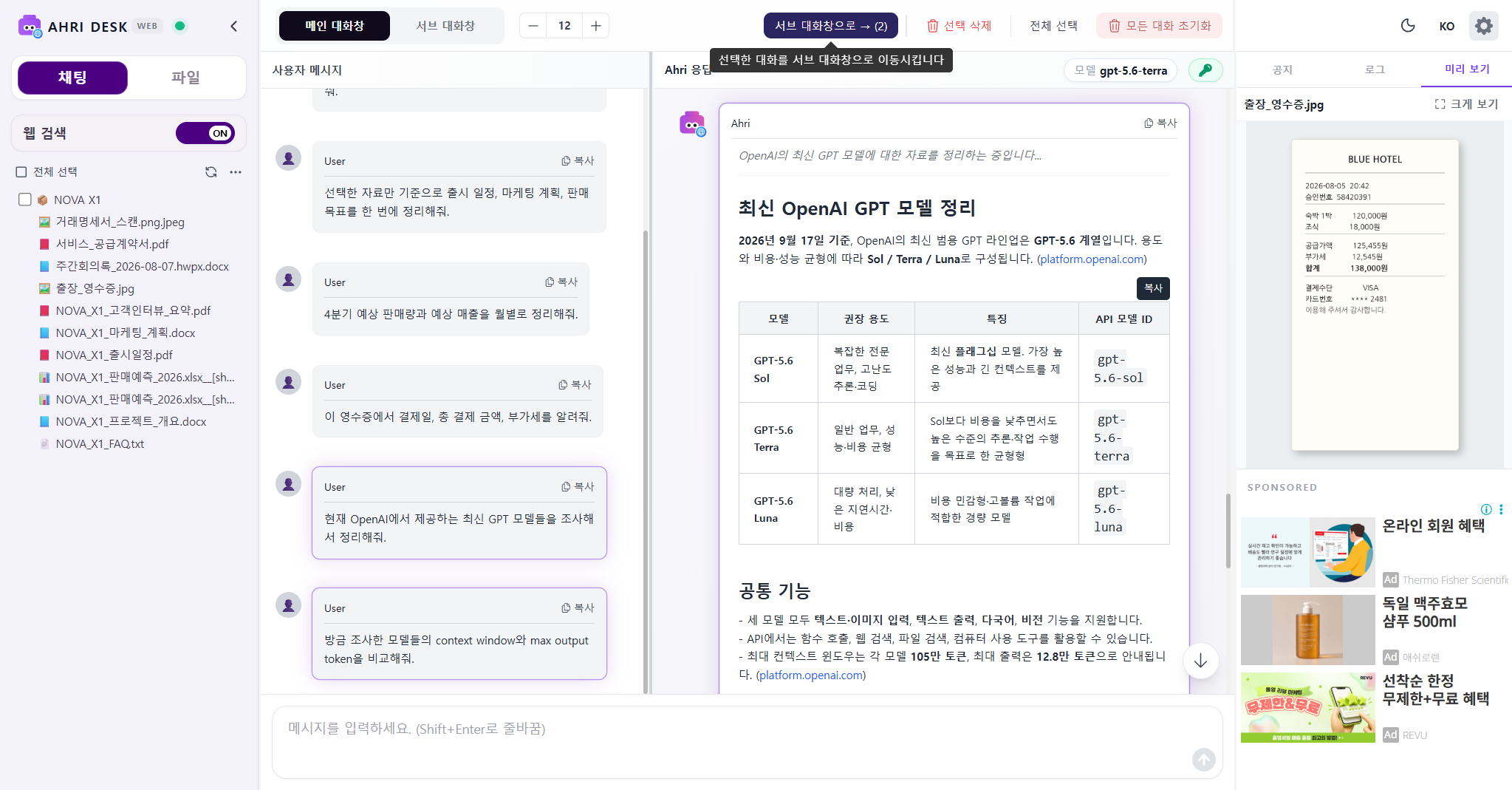This screenshot has height=790, width=1512.
Task: Copy the Ahri response message
Action: [1160, 123]
